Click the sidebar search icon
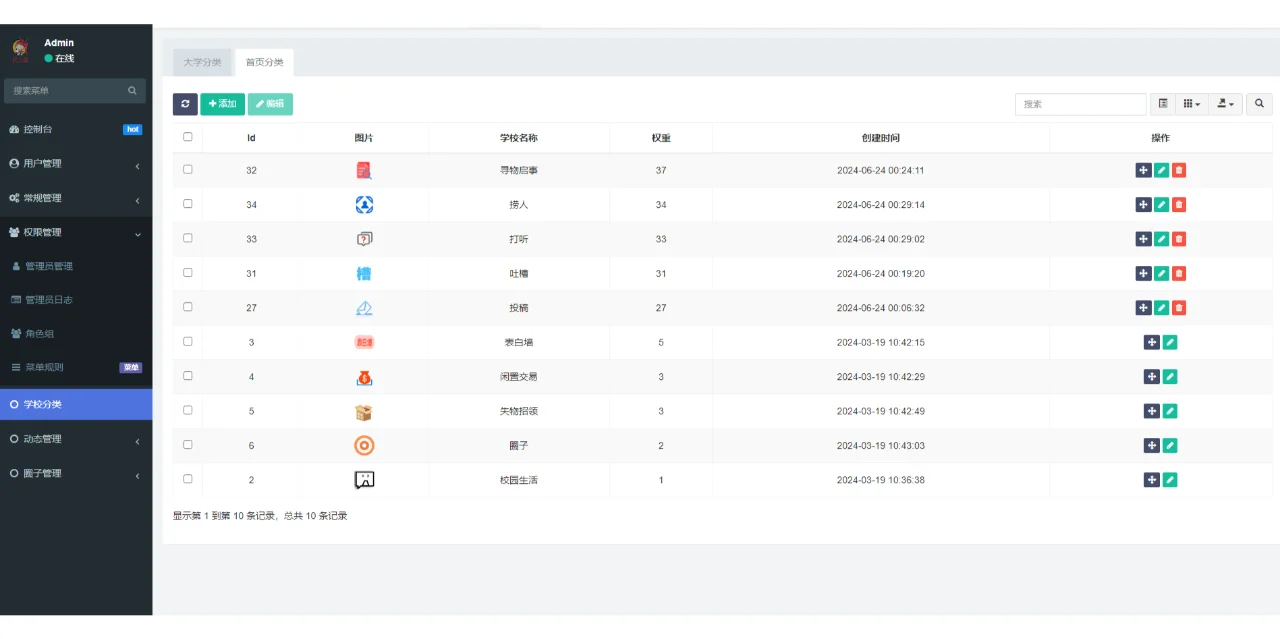Viewport: 1280px width, 639px height. click(131, 91)
